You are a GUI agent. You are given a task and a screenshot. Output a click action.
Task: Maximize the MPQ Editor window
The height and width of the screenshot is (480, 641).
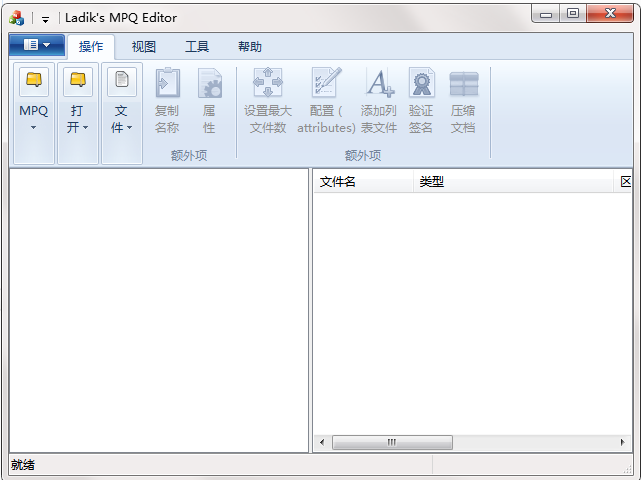pos(573,13)
